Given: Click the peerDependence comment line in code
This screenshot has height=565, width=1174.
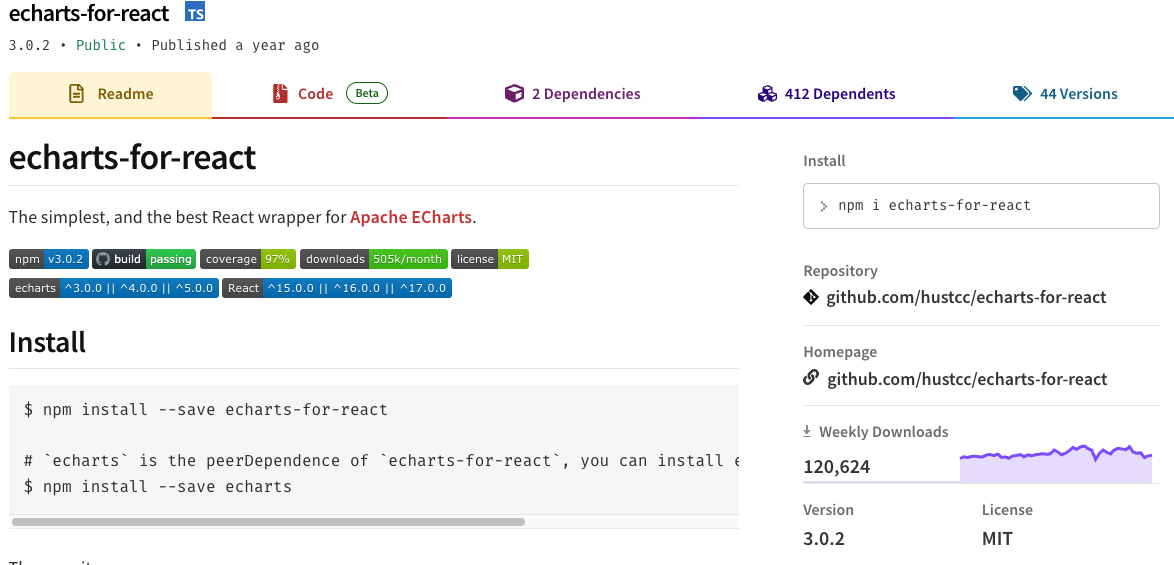Looking at the screenshot, I should pyautogui.click(x=382, y=461).
